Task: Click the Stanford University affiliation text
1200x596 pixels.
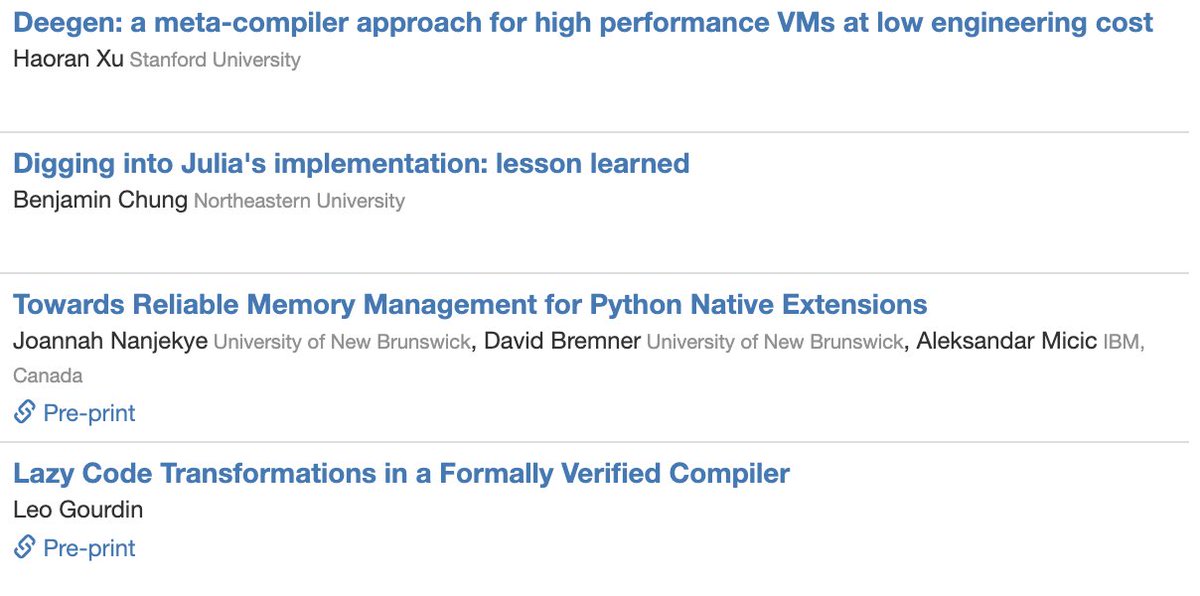Action: click(x=215, y=60)
